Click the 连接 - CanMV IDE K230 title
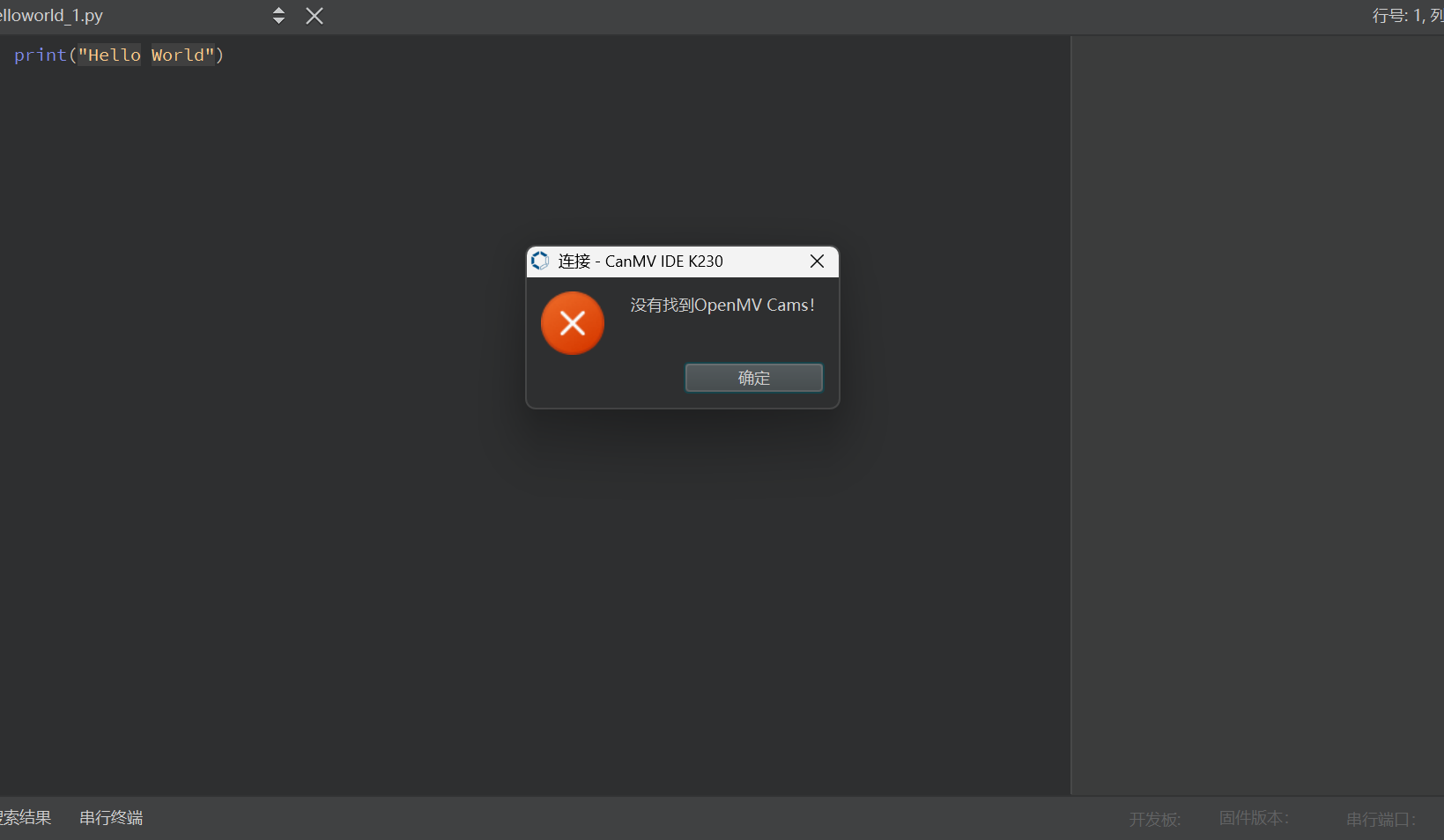 641,262
